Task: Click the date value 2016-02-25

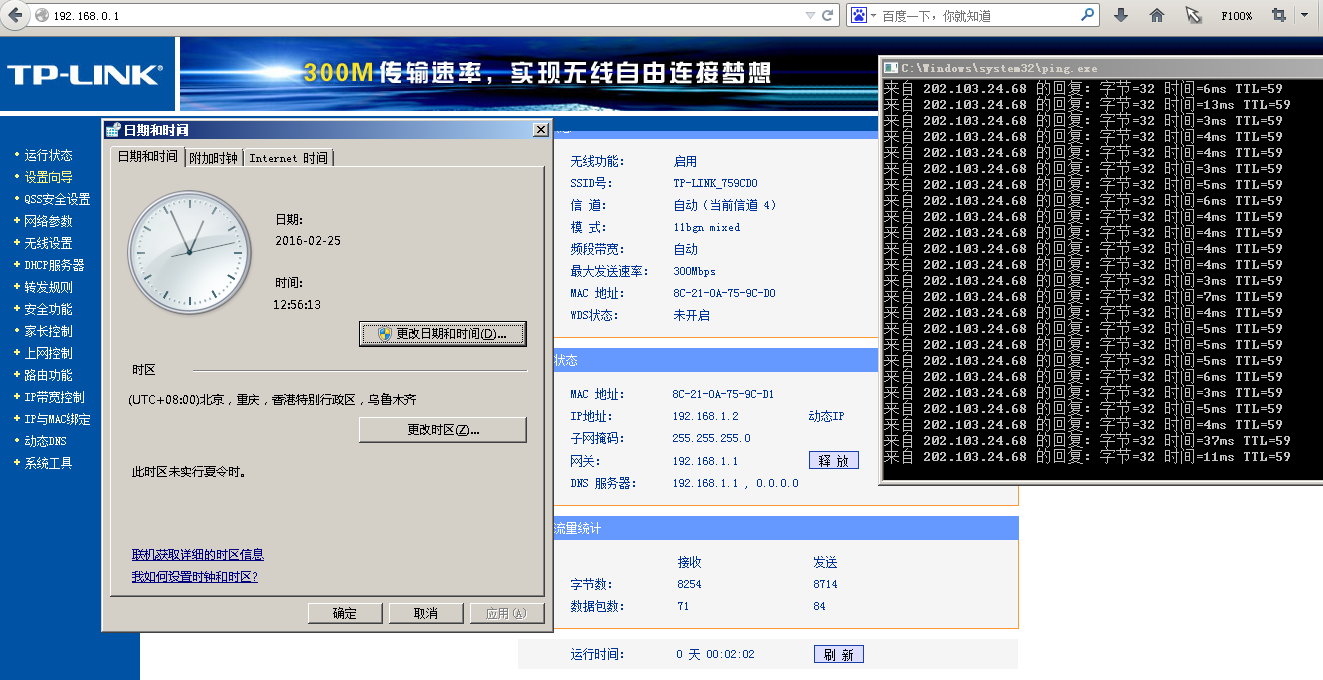Action: (308, 242)
